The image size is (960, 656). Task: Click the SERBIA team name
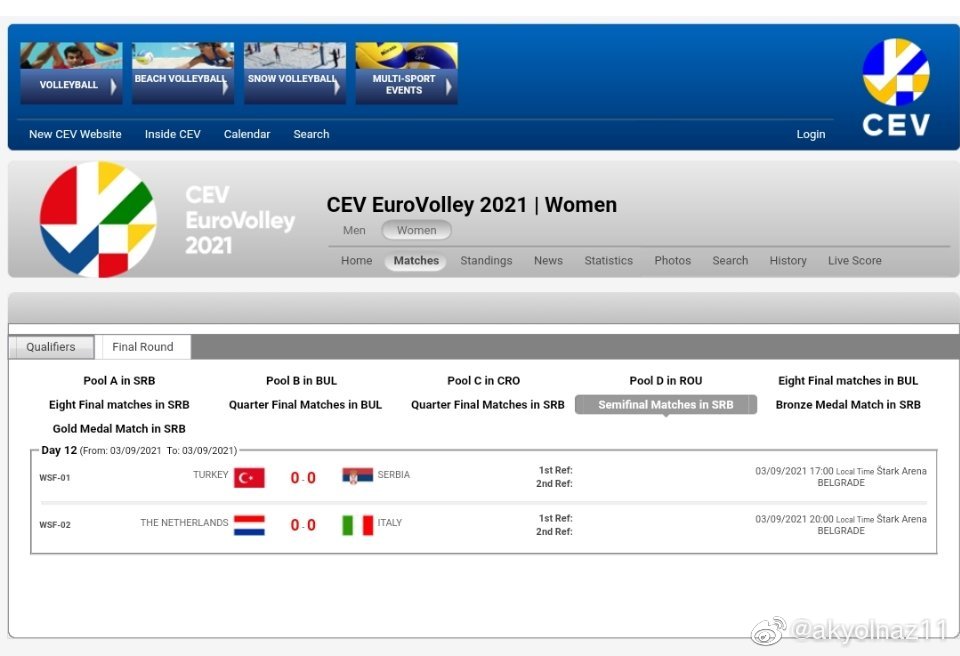(394, 475)
